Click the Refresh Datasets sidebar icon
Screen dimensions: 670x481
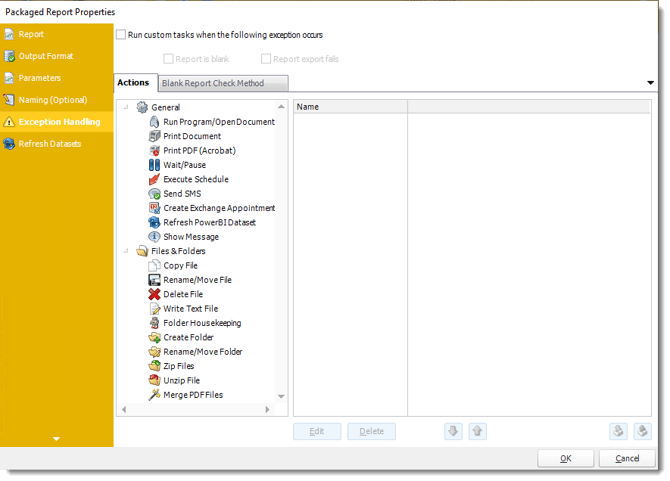[x=9, y=144]
